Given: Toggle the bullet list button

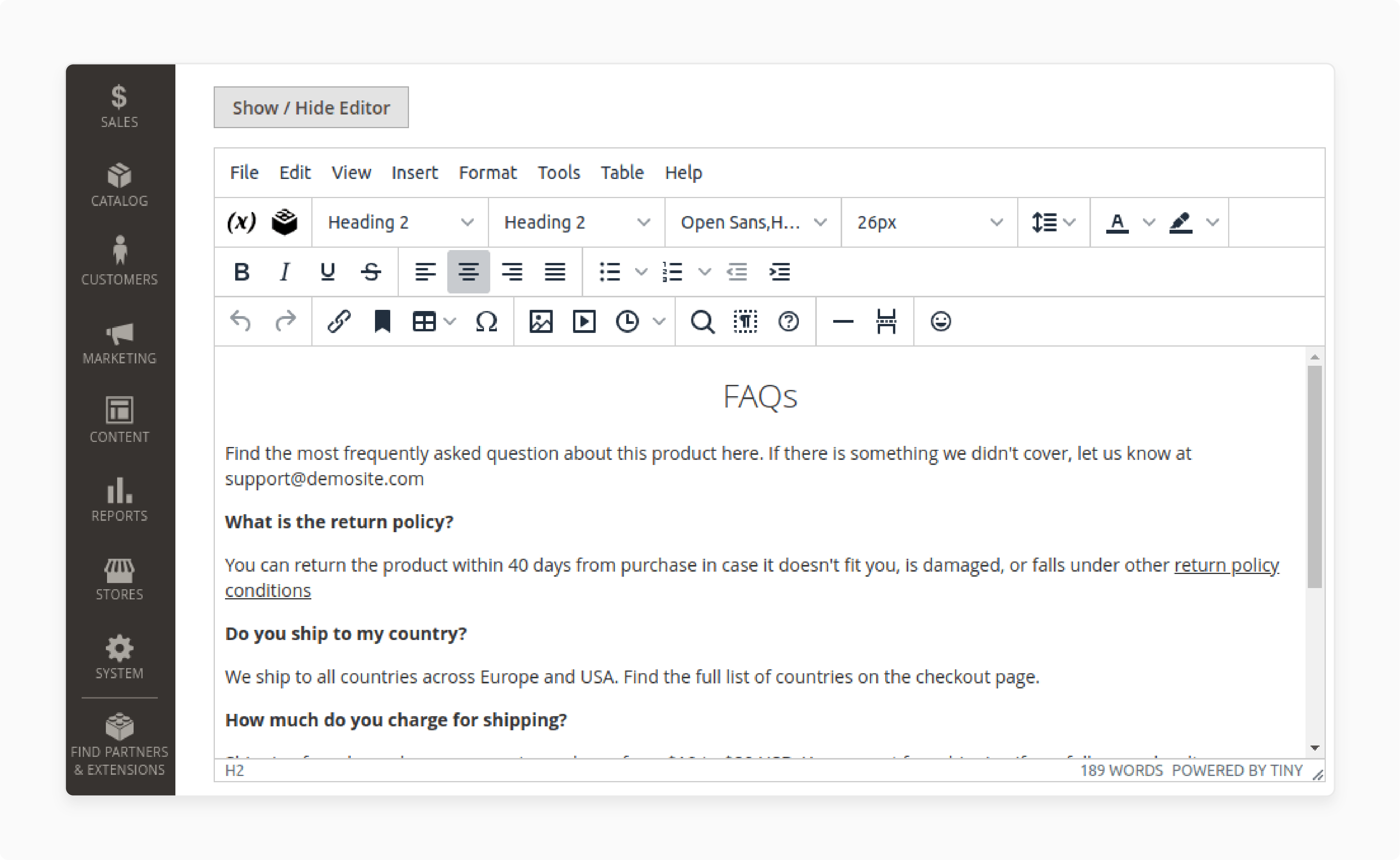Looking at the screenshot, I should [x=610, y=272].
